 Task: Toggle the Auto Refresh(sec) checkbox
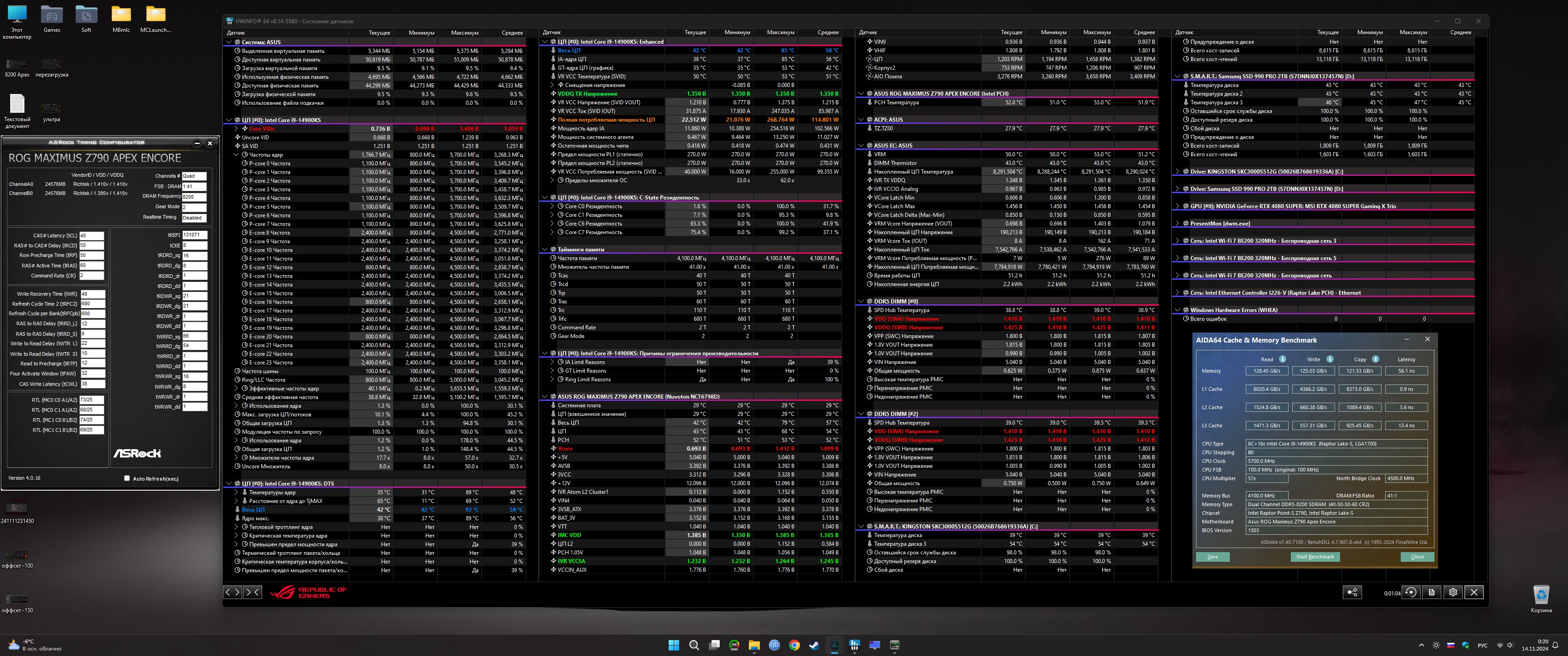point(127,478)
